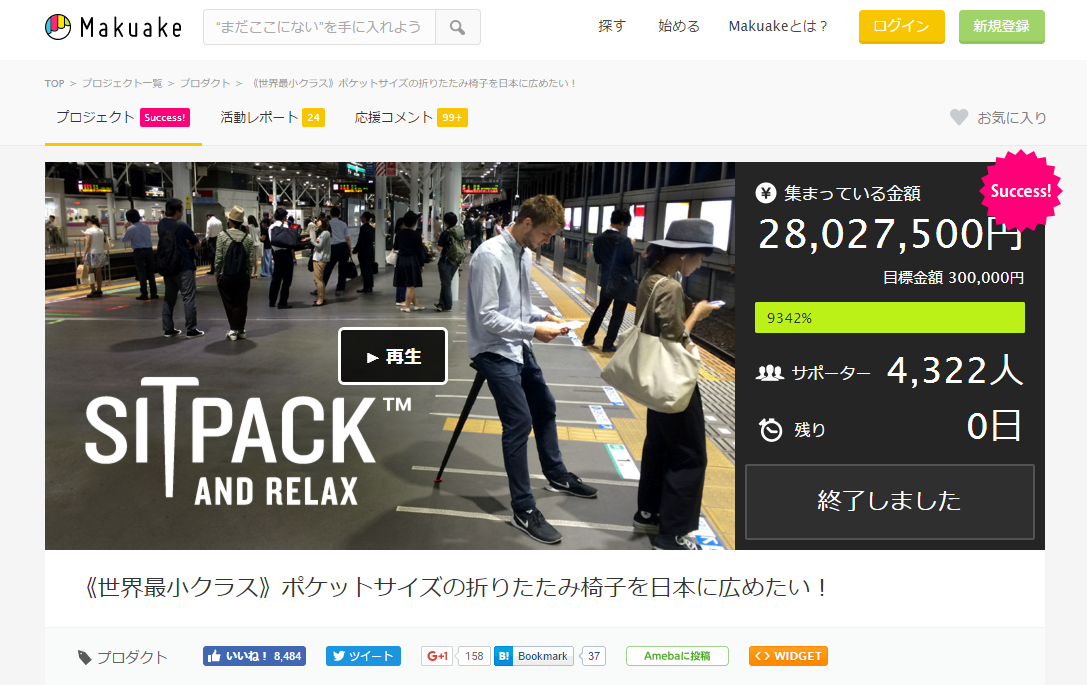Click the yen coin icon
Screen dimensions: 1087x685
tap(765, 193)
